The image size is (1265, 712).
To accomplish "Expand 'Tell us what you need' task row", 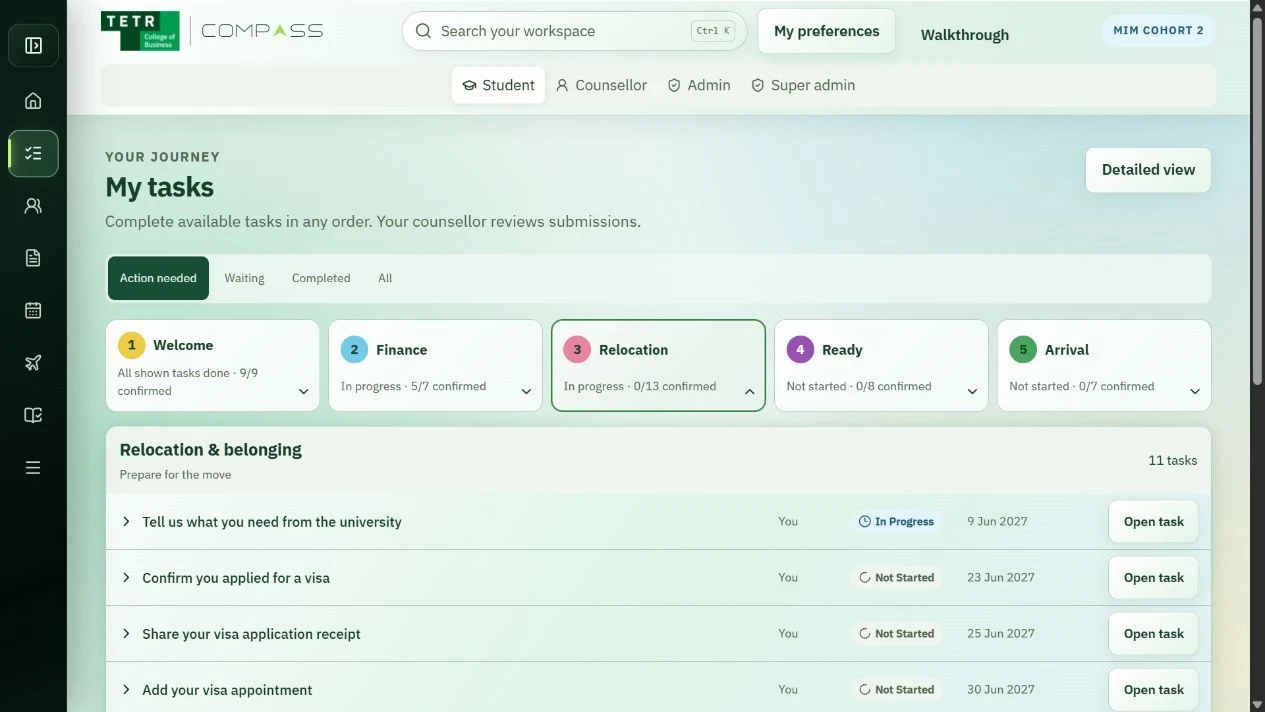I will click(x=126, y=522).
